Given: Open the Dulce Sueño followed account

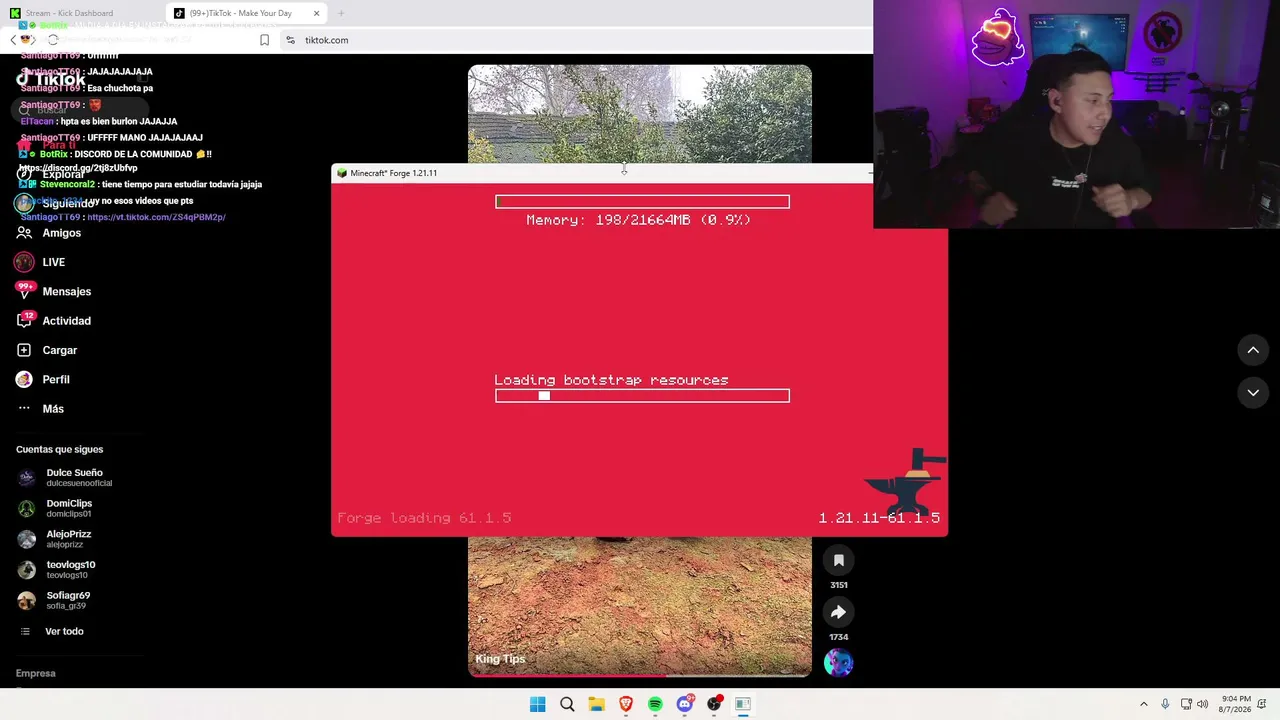Looking at the screenshot, I should click(64, 478).
